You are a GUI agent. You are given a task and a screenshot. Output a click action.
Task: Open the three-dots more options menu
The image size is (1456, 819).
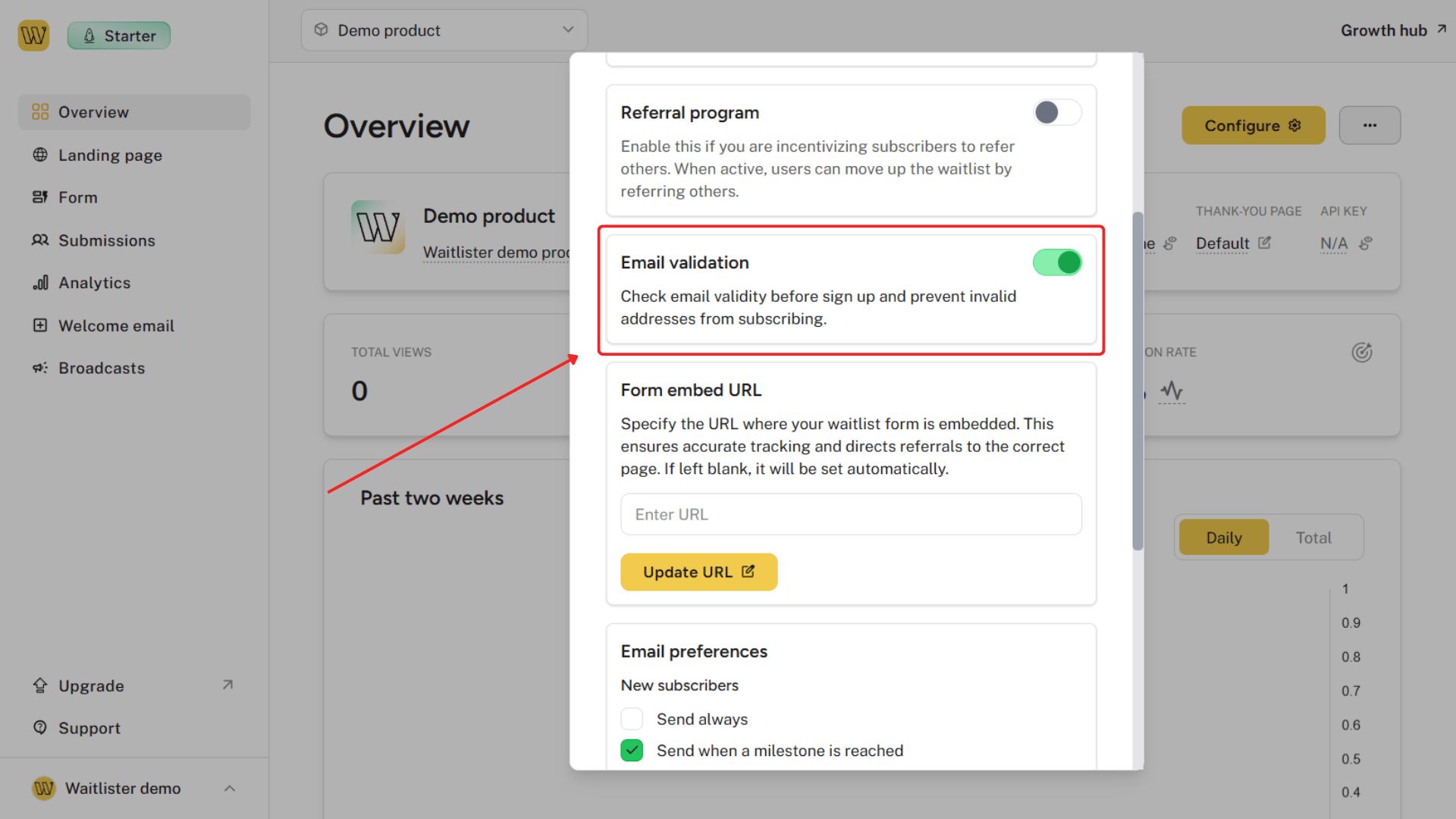click(1370, 125)
